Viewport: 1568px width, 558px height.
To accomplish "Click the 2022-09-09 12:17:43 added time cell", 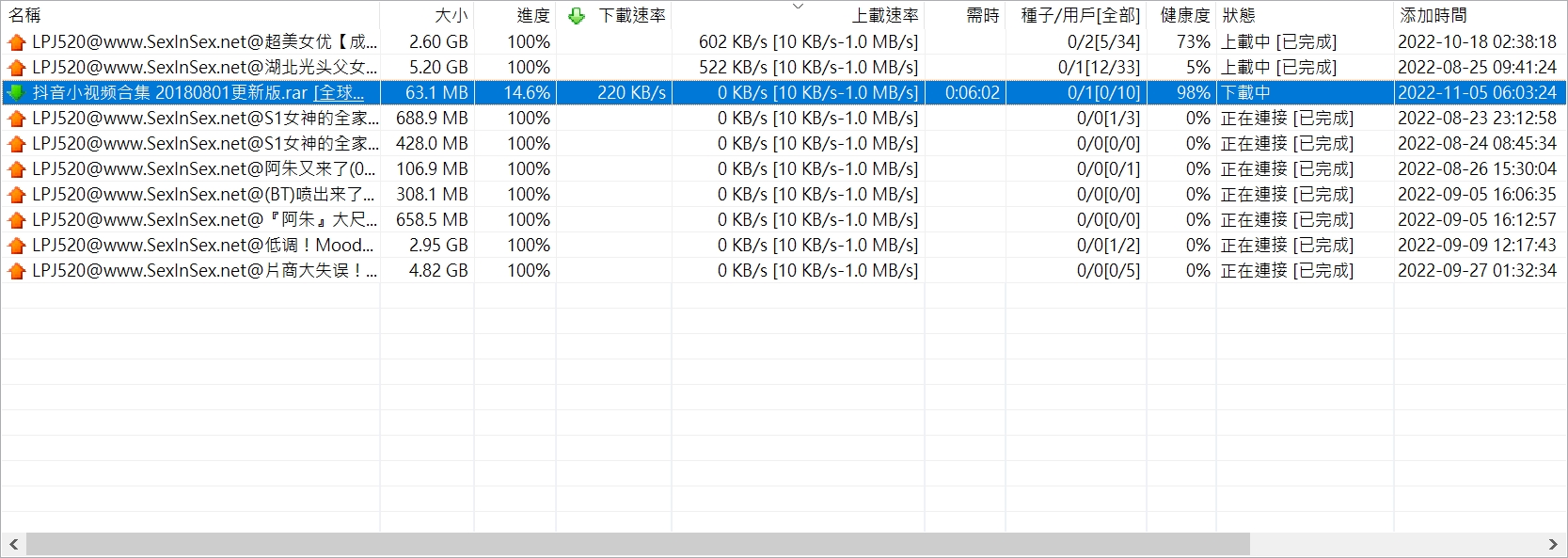I will (1480, 246).
